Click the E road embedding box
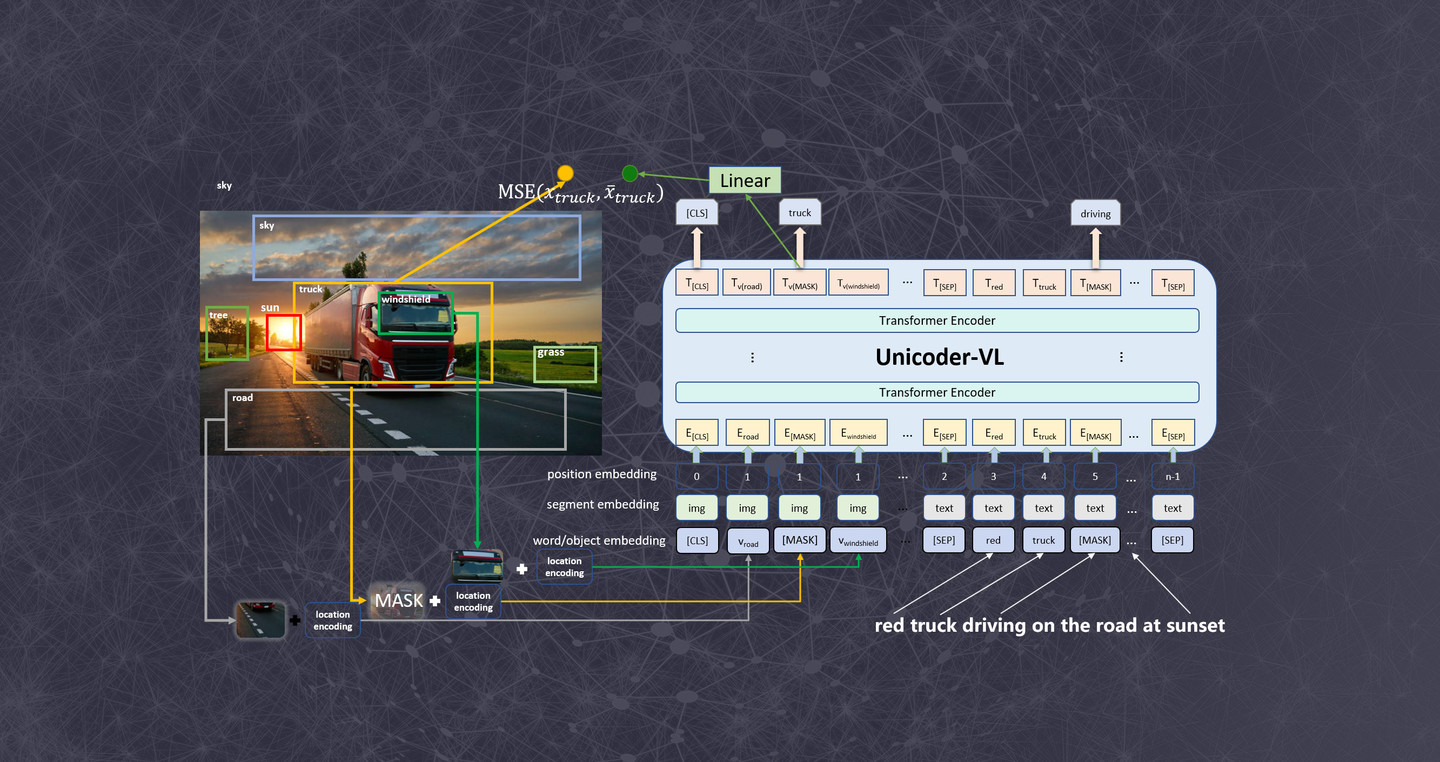This screenshot has width=1440, height=762. (748, 434)
